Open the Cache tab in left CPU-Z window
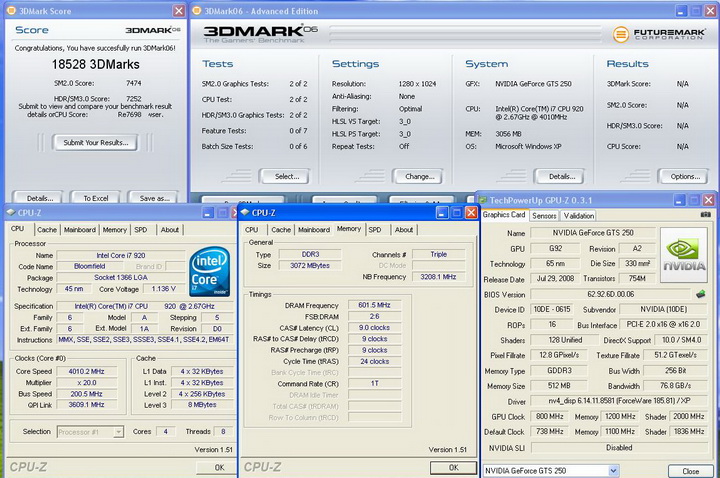The image size is (720, 478). (47, 230)
